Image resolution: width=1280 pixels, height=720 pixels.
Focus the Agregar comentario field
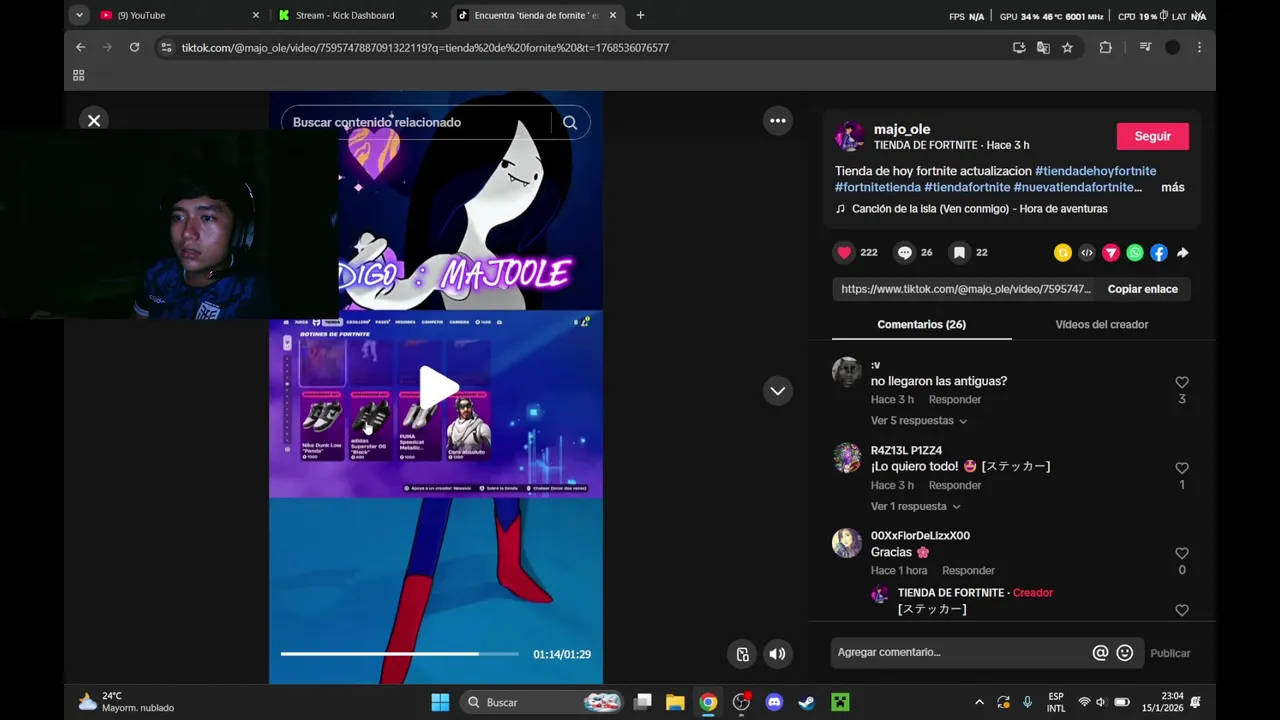click(960, 652)
